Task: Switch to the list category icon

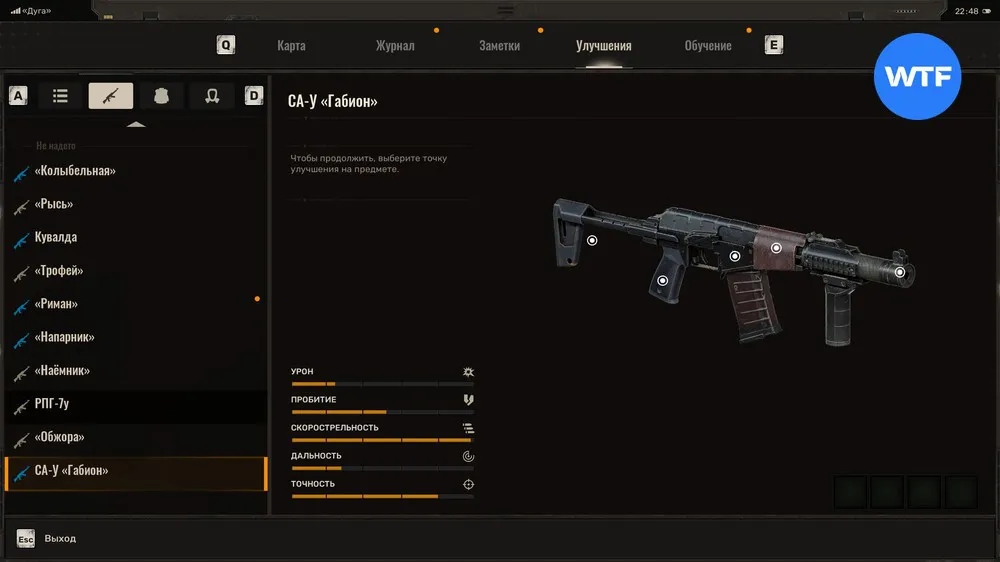Action: (60, 96)
